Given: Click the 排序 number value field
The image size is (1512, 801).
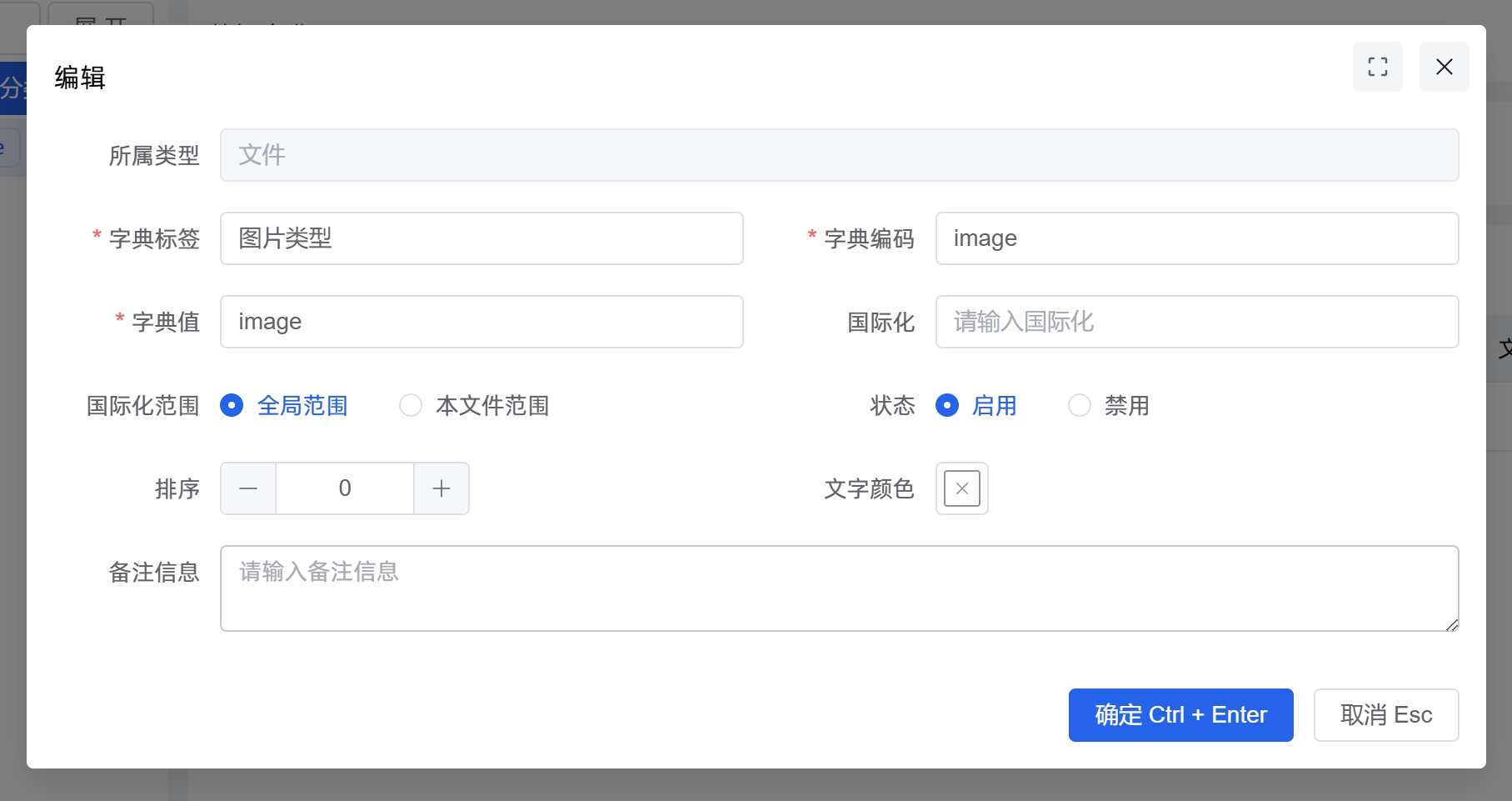Looking at the screenshot, I should [x=344, y=488].
